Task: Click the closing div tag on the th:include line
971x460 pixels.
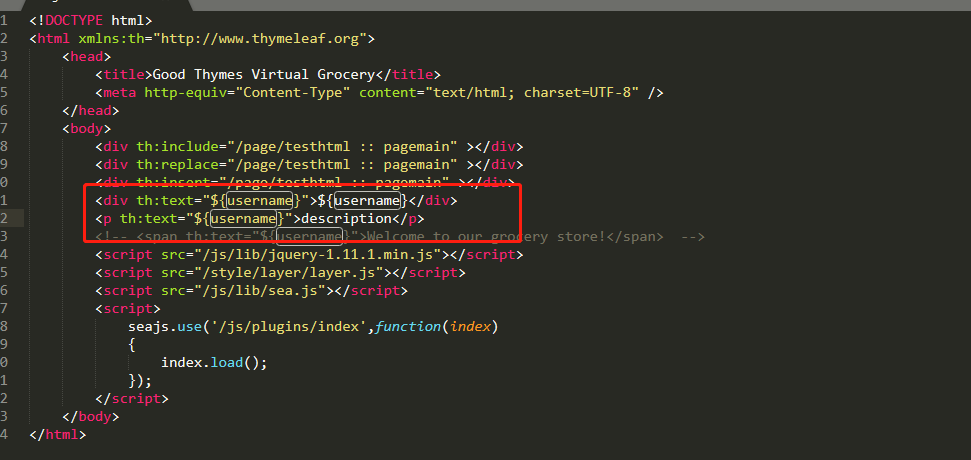Action: point(499,147)
